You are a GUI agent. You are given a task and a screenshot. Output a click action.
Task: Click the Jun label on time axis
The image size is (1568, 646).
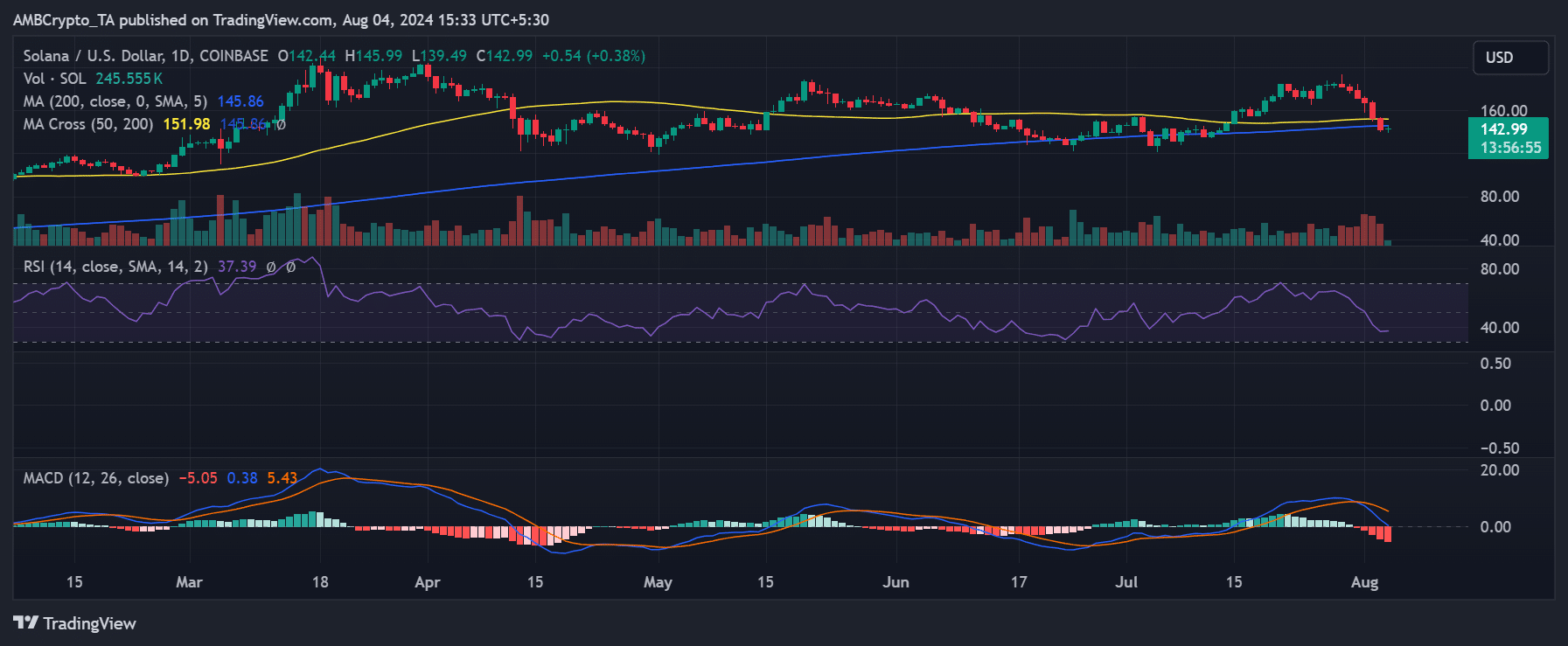pyautogui.click(x=896, y=582)
